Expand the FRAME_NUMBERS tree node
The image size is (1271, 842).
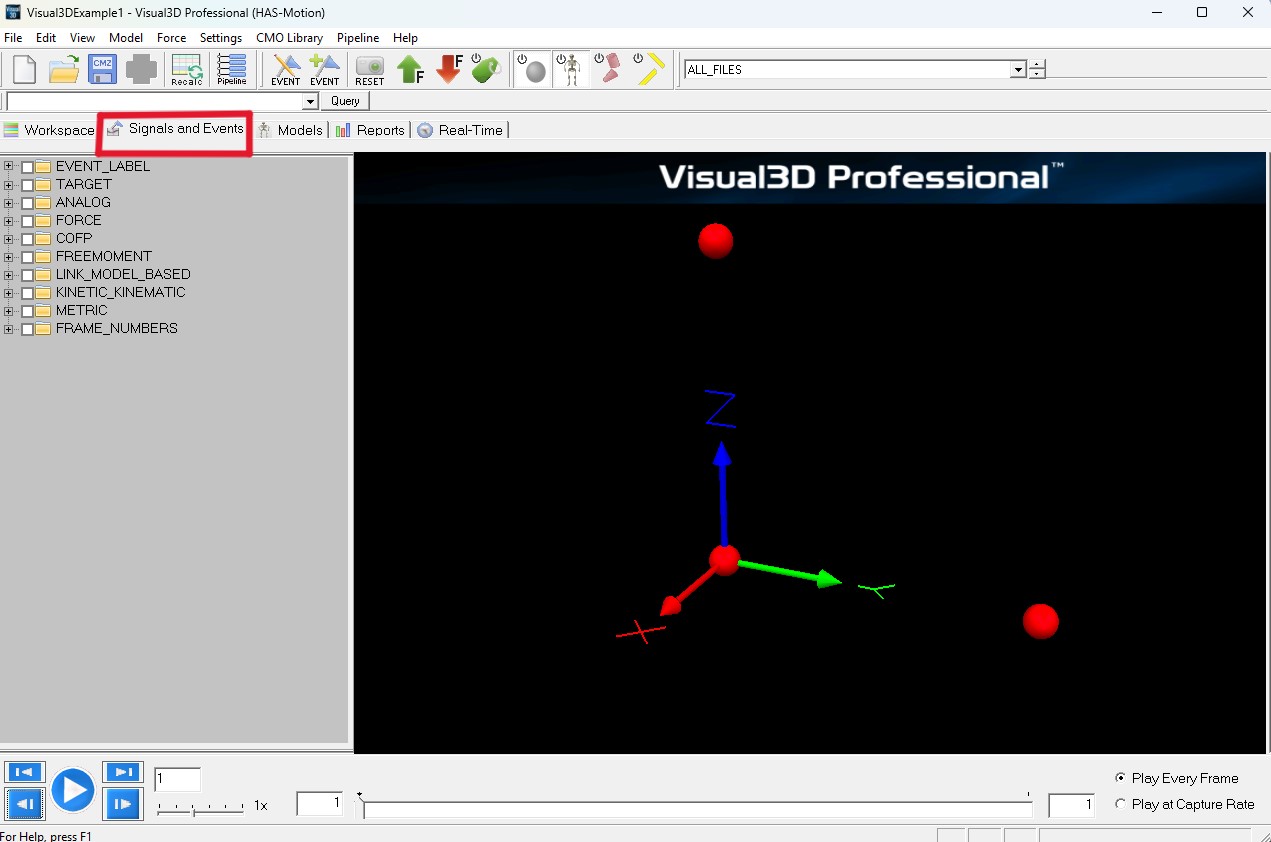9,329
